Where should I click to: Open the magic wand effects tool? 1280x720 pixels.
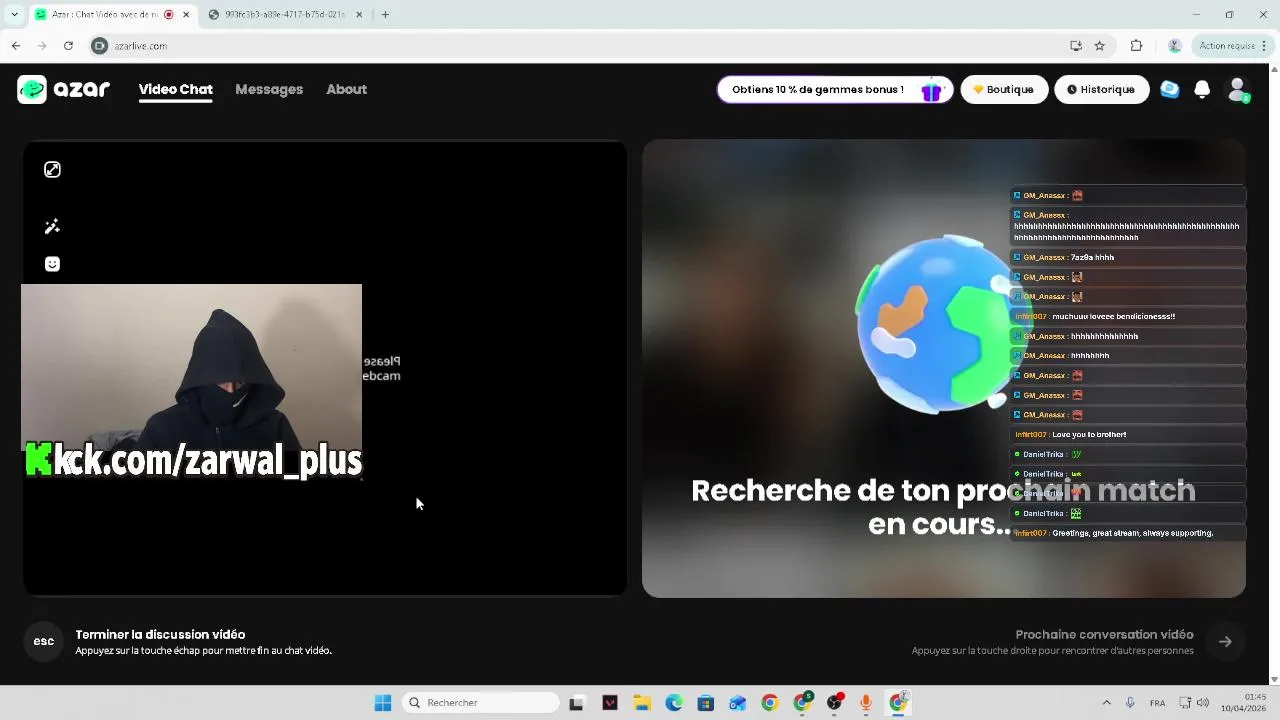(x=52, y=227)
